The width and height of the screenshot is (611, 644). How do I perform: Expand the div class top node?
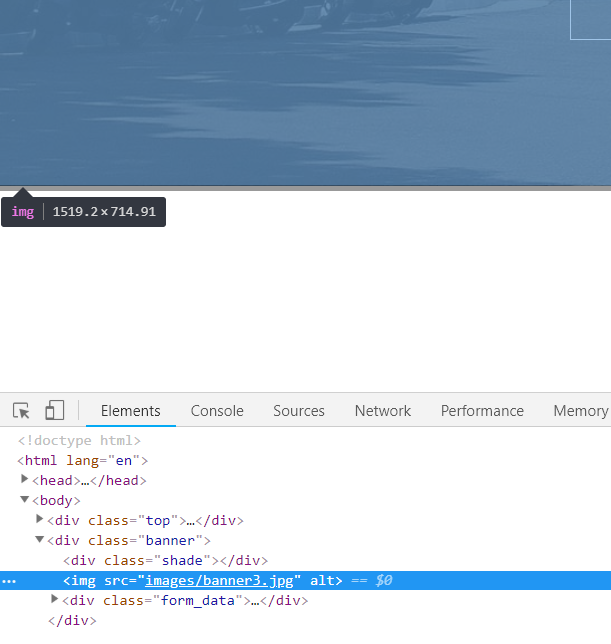click(39, 519)
